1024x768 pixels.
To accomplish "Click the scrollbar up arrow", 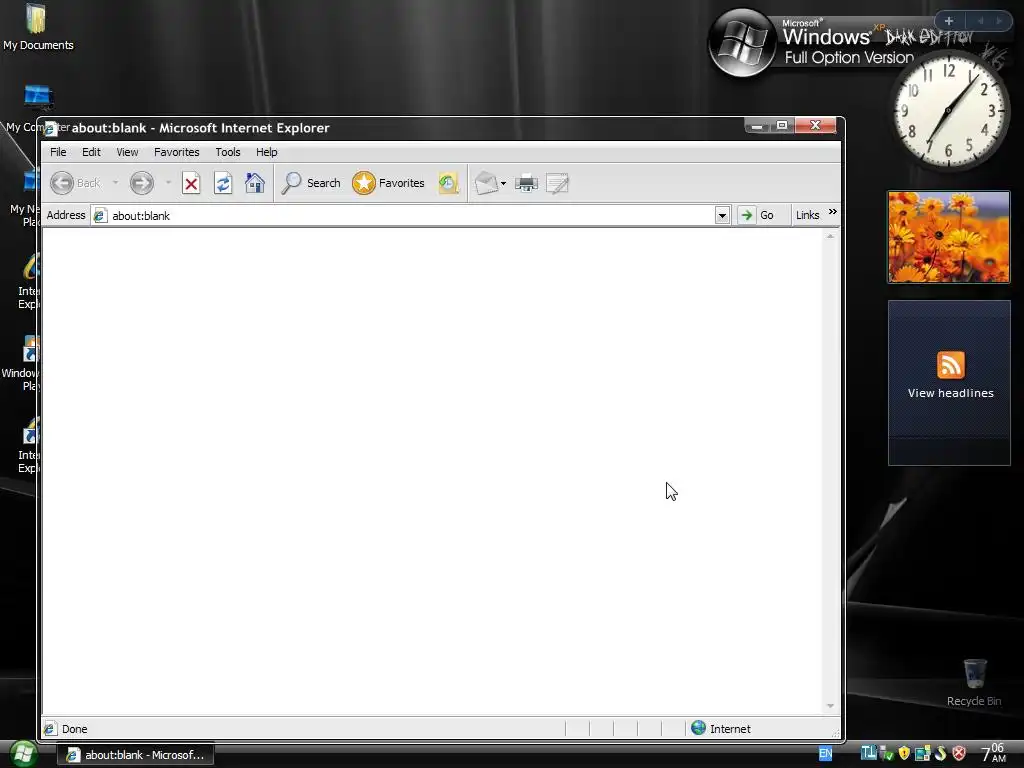I will pyautogui.click(x=830, y=236).
